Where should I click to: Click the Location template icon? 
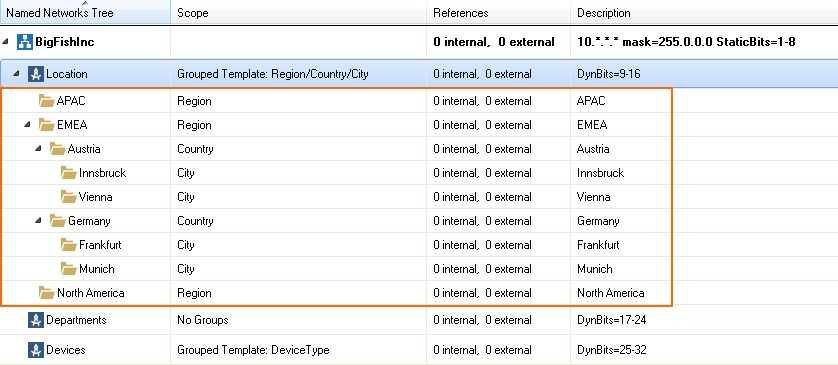pyautogui.click(x=36, y=74)
